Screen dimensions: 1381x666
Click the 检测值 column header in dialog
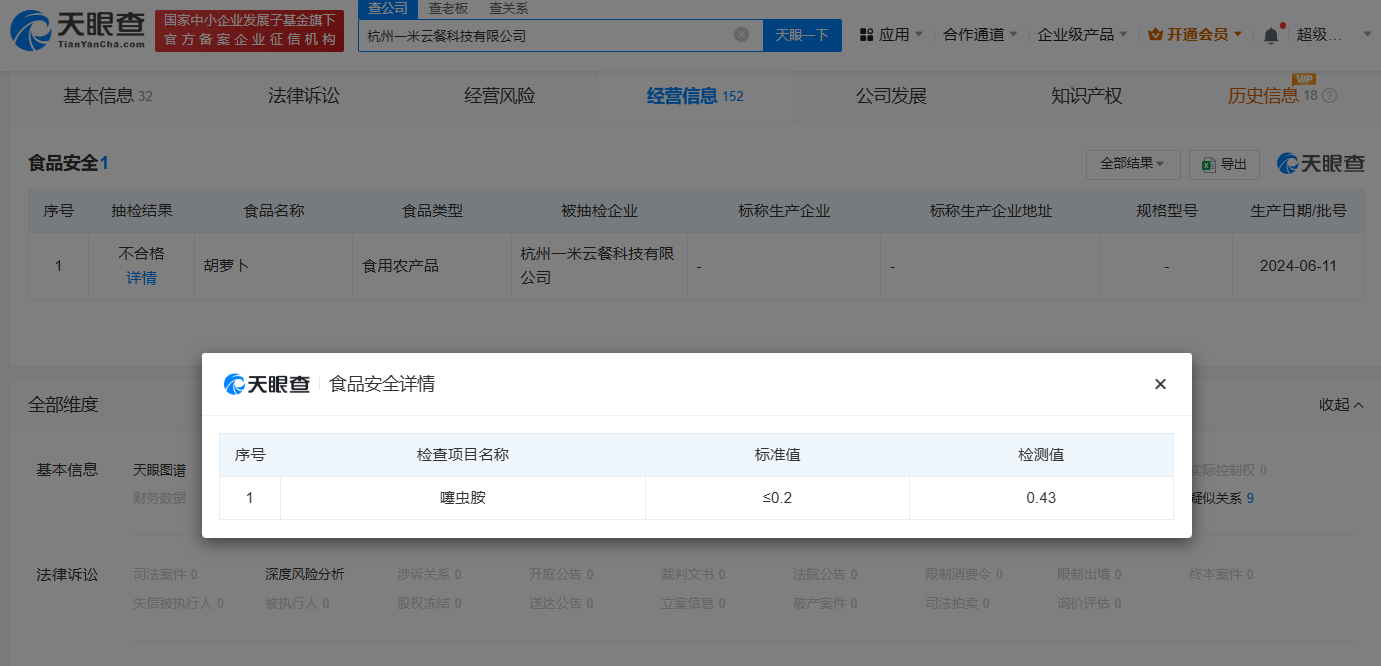pos(1041,455)
